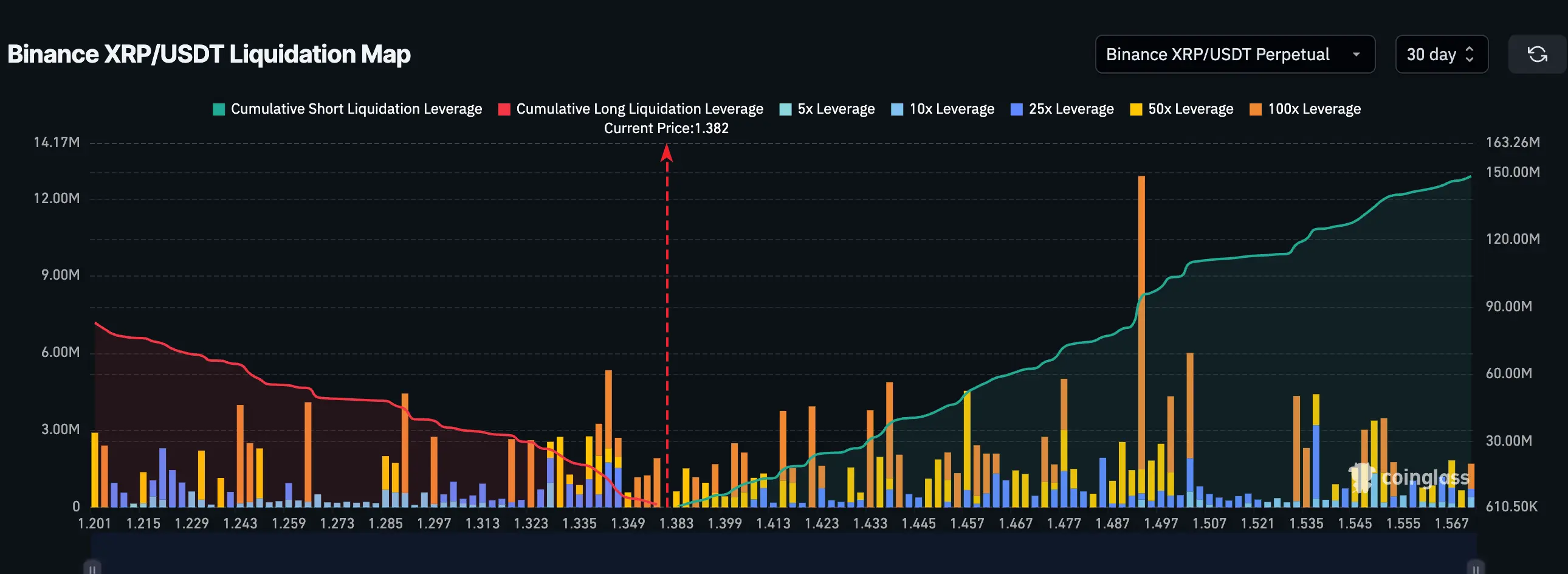
Task: Click the teal 5x Leverage color swatch
Action: point(786,109)
